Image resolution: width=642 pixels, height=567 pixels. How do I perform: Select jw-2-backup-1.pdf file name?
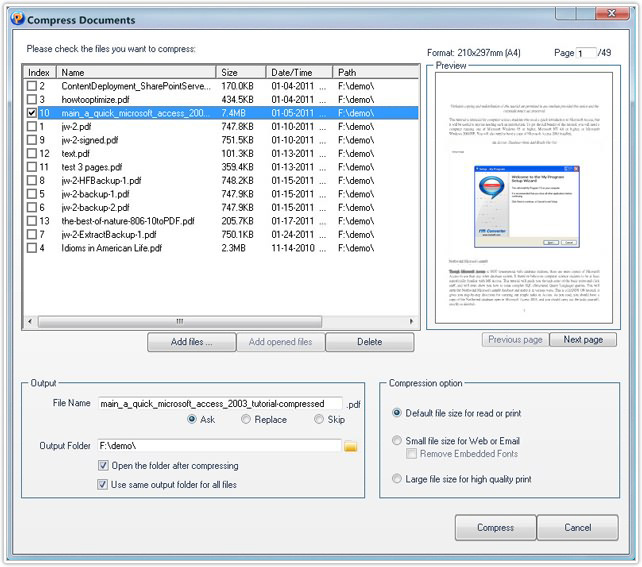(95, 194)
